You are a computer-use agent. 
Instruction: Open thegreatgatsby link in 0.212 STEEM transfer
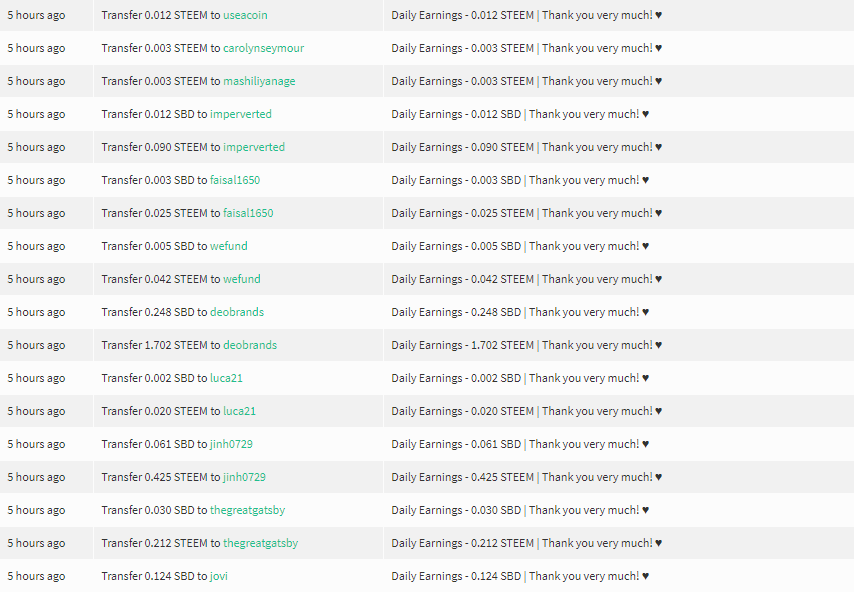pyautogui.click(x=261, y=544)
